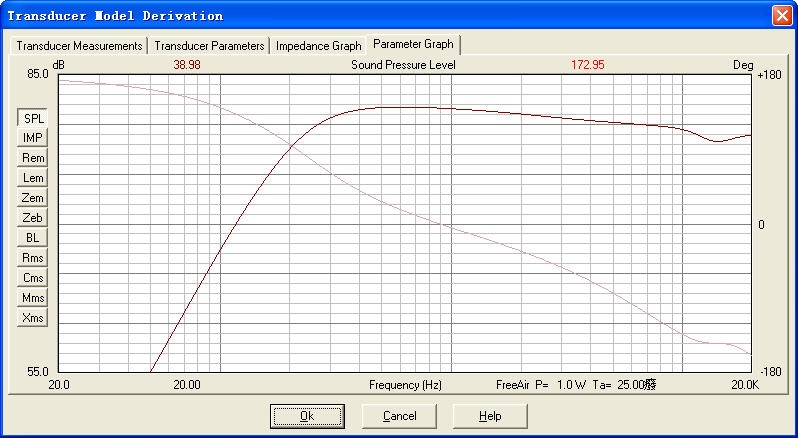
Task: View the Xms graph
Action: click(x=33, y=318)
